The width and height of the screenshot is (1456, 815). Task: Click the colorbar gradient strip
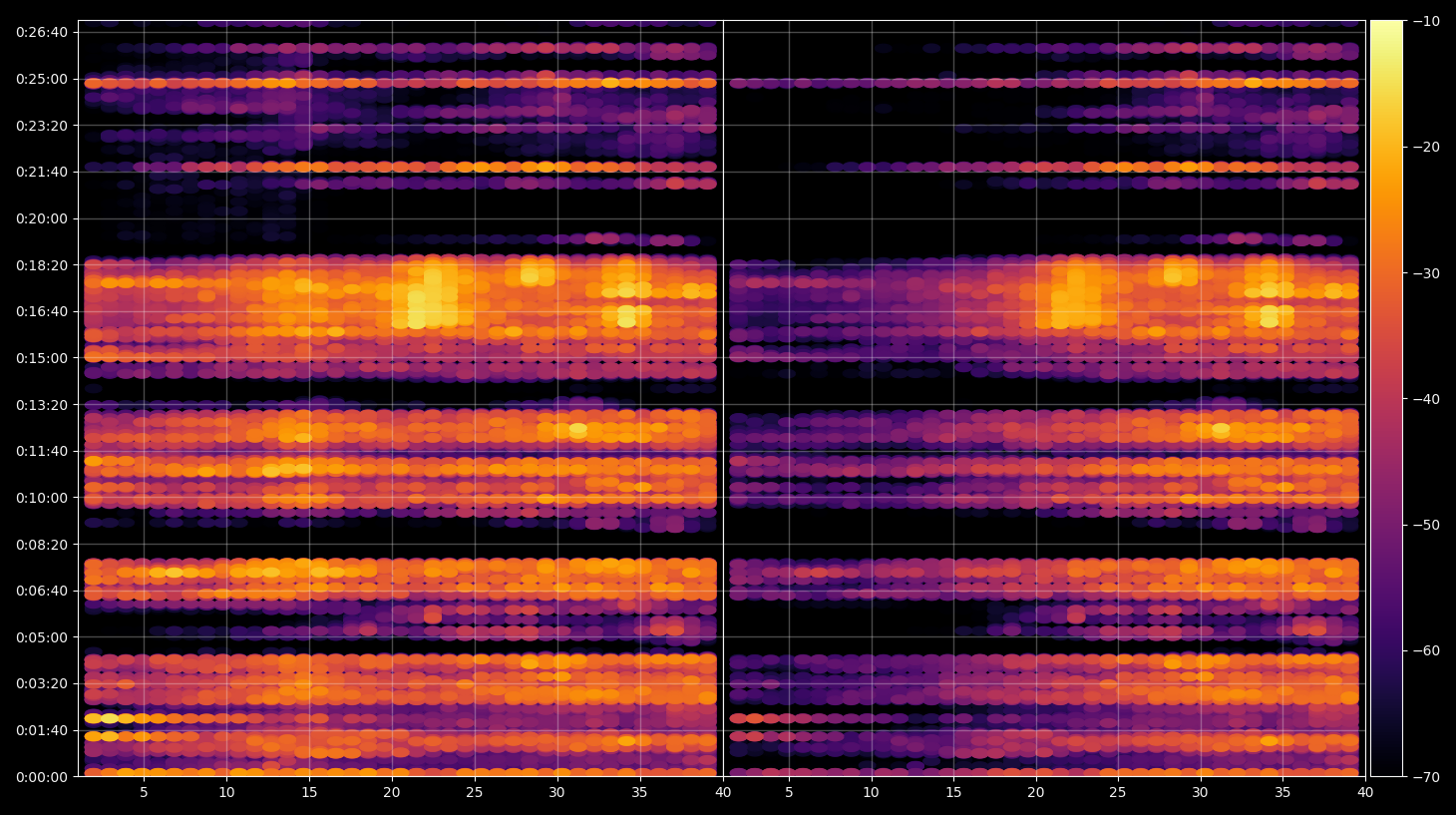[x=1386, y=398]
